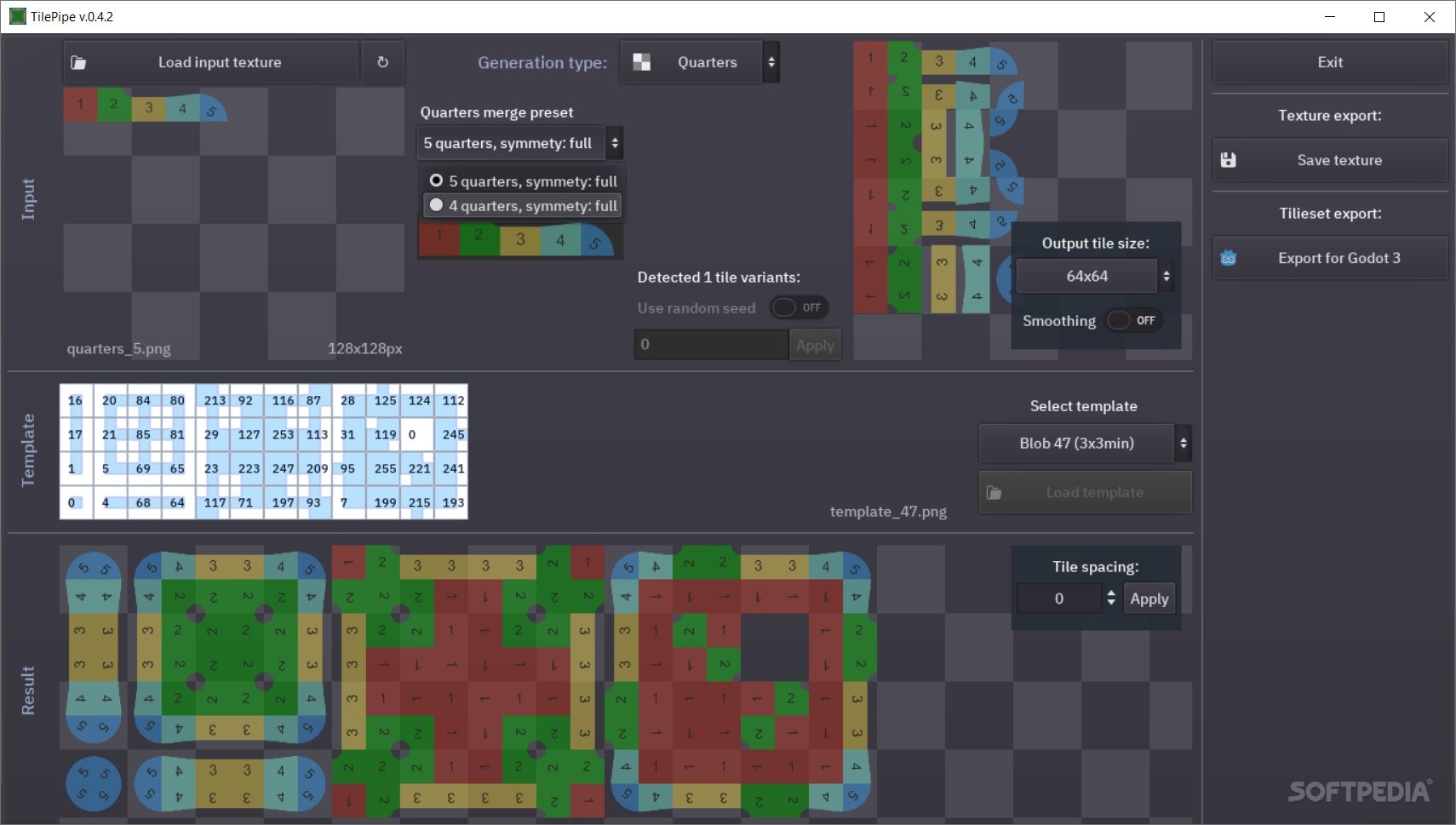Open the Generation type Quarters dropdown
The height and width of the screenshot is (825, 1456).
(699, 62)
